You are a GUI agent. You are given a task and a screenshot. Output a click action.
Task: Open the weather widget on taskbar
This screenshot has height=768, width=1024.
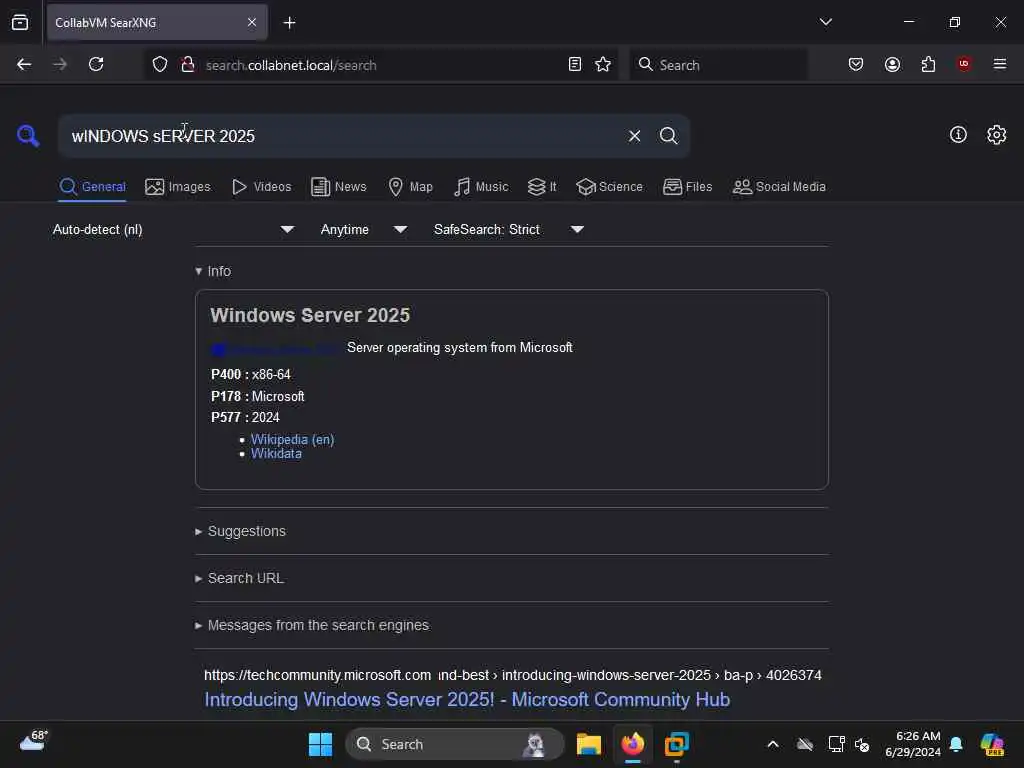tap(34, 741)
